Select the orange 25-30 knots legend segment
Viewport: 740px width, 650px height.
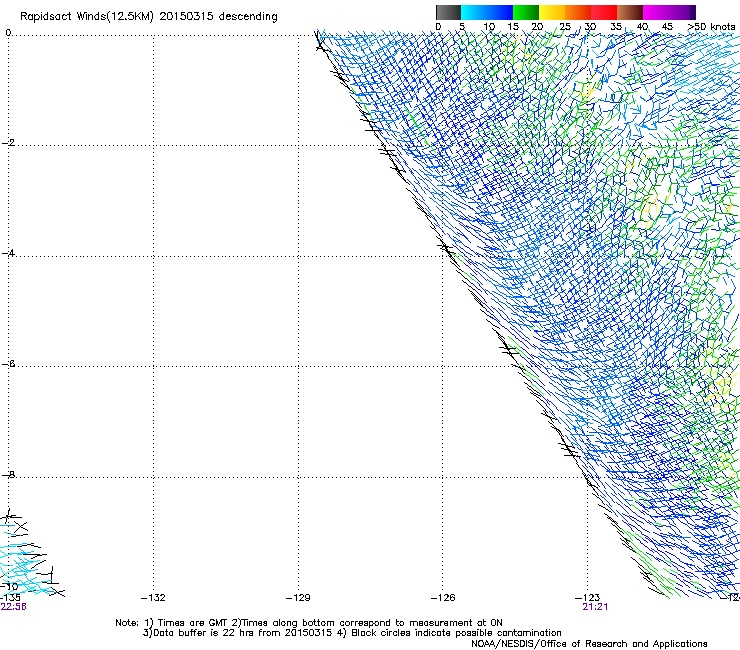point(578,12)
